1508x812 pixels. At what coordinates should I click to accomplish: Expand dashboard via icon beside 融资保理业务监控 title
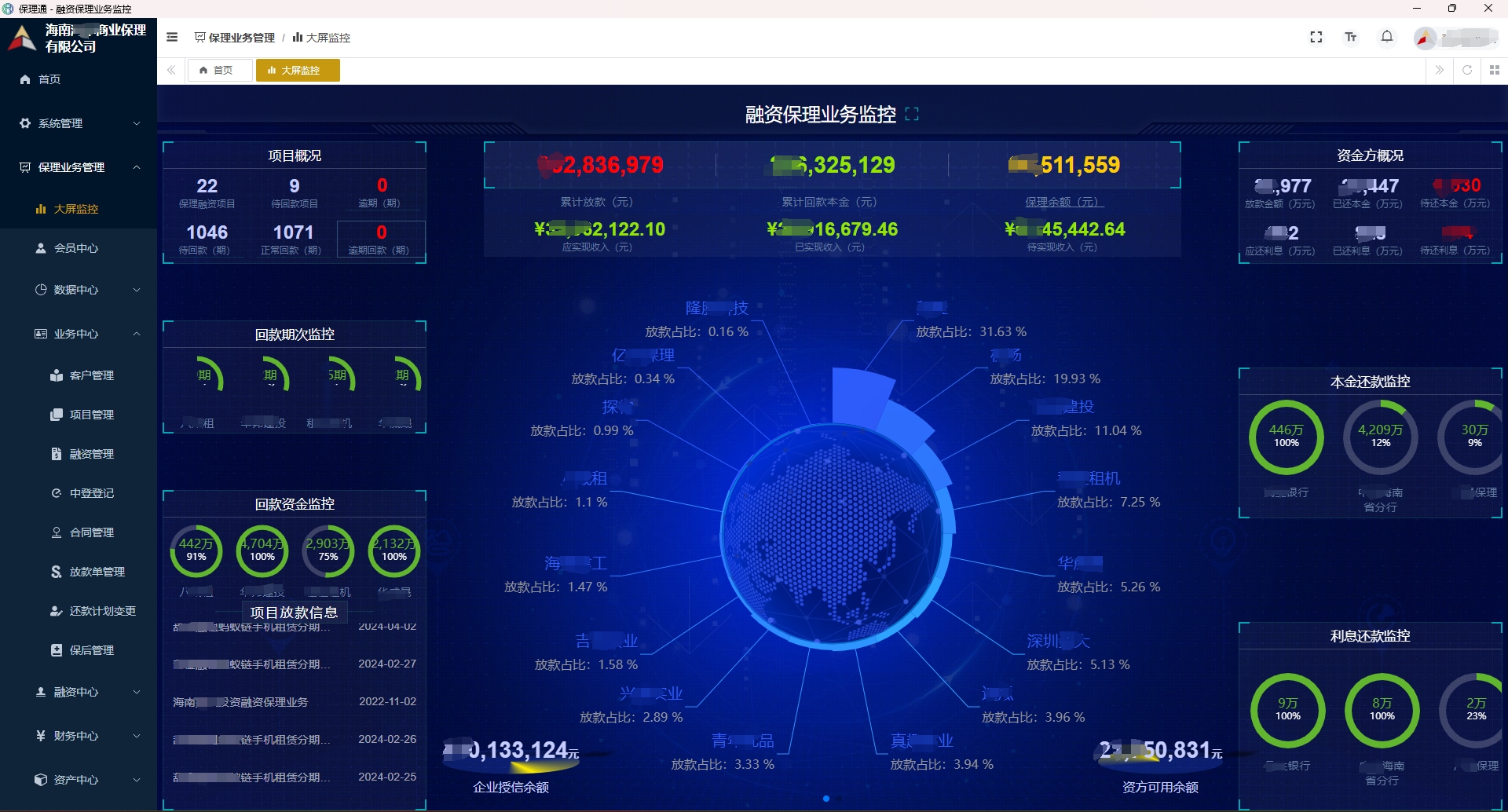tap(912, 115)
